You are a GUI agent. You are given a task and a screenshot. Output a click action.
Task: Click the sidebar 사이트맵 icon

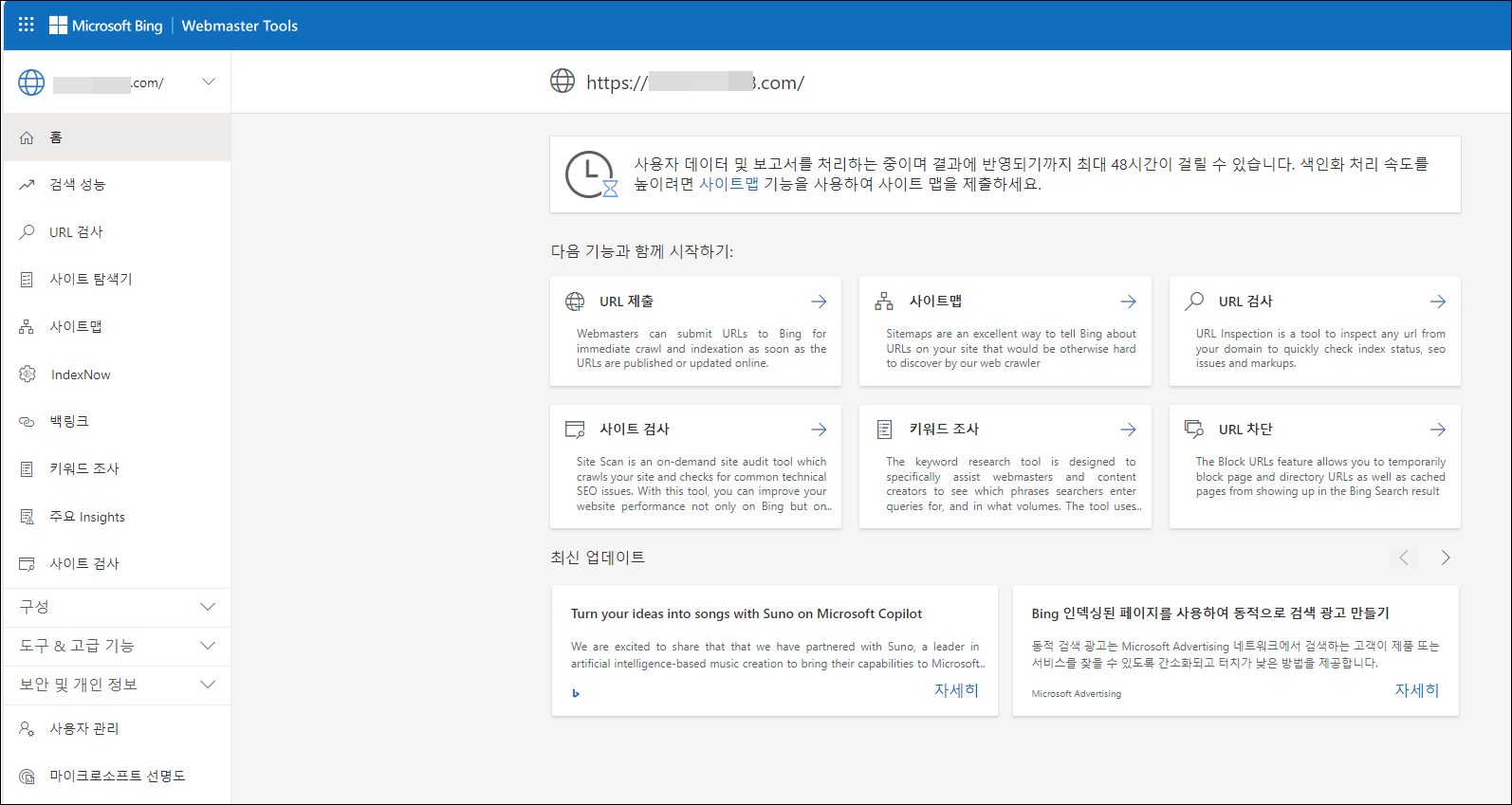point(27,326)
